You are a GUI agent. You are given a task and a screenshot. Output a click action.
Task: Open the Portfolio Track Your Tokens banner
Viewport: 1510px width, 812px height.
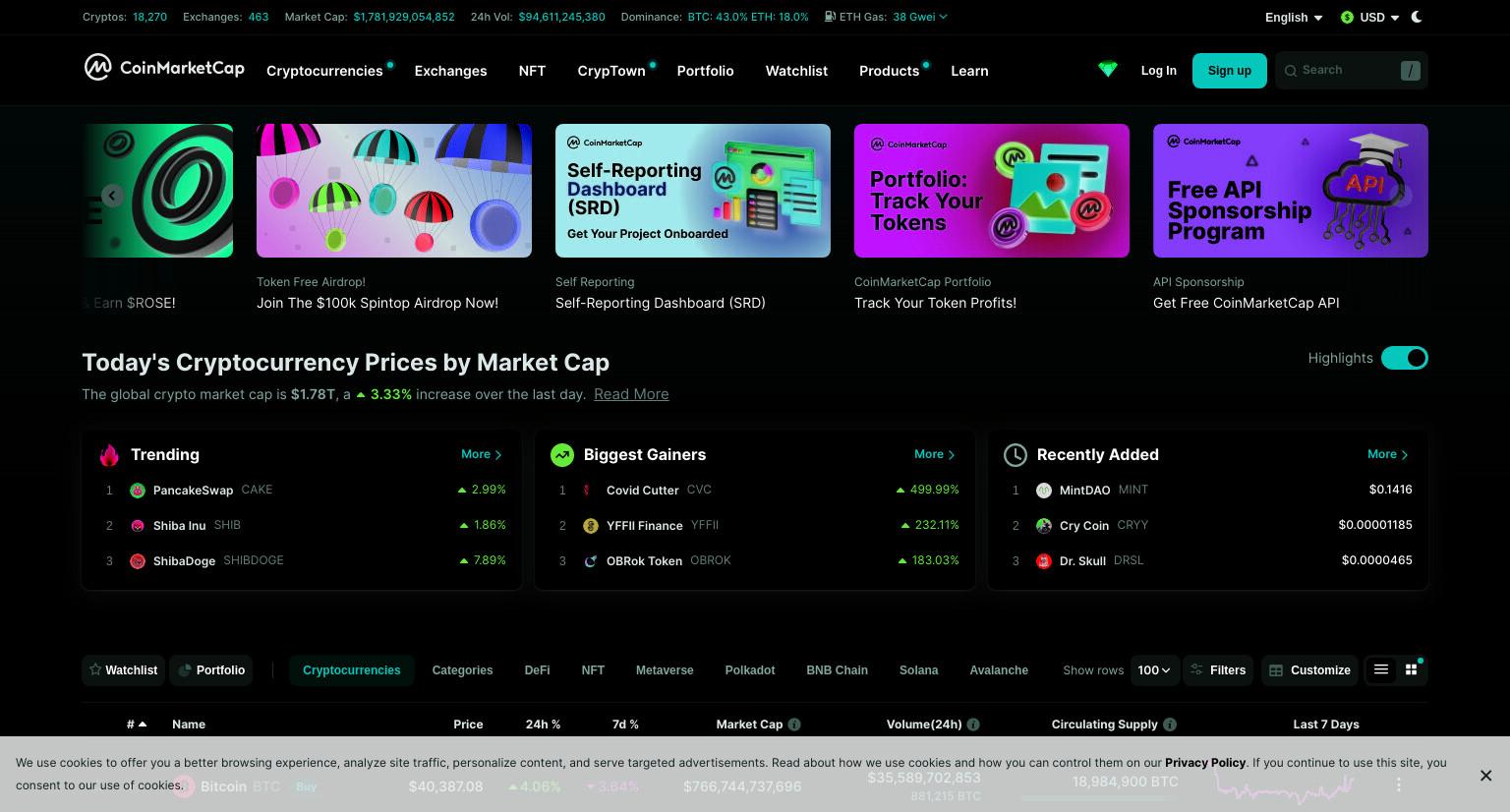pyautogui.click(x=992, y=191)
